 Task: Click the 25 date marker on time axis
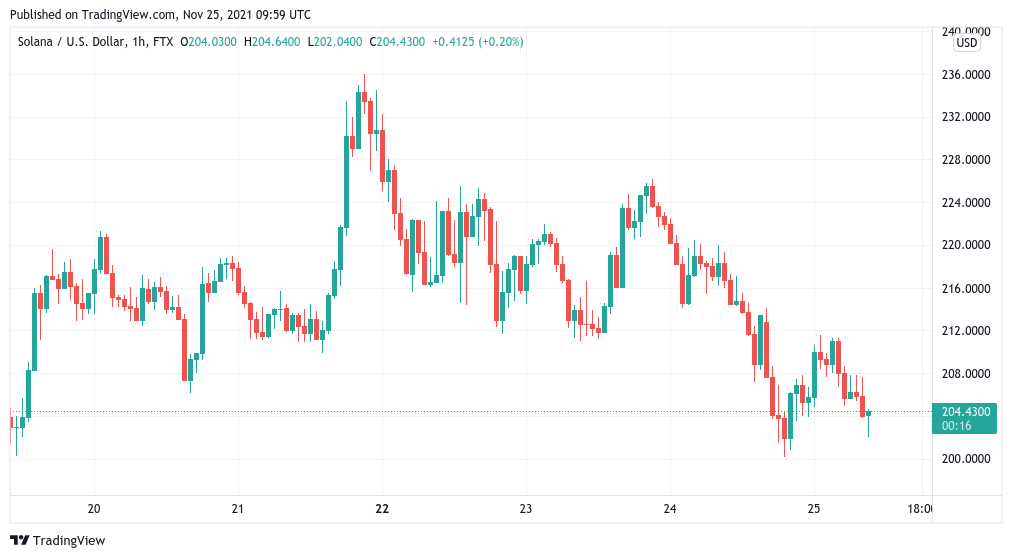click(x=813, y=508)
